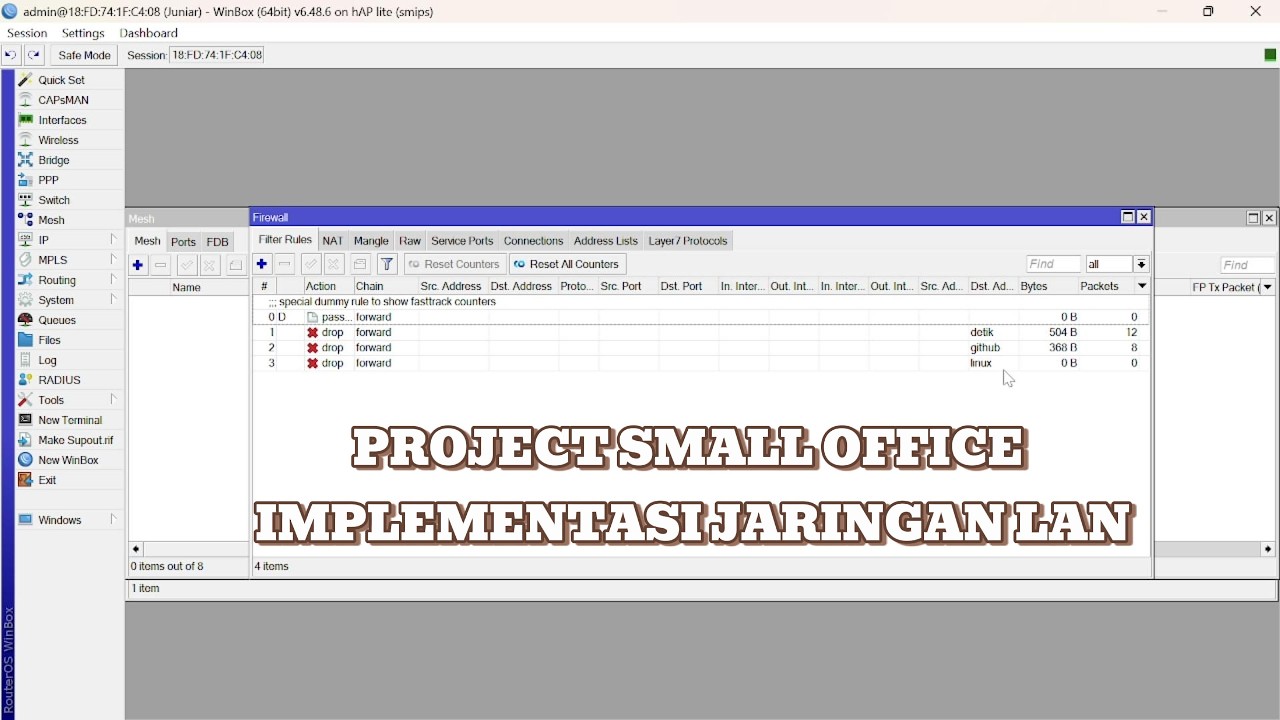Maximize the Firewall window
The image size is (1280, 720).
pyautogui.click(x=1127, y=217)
